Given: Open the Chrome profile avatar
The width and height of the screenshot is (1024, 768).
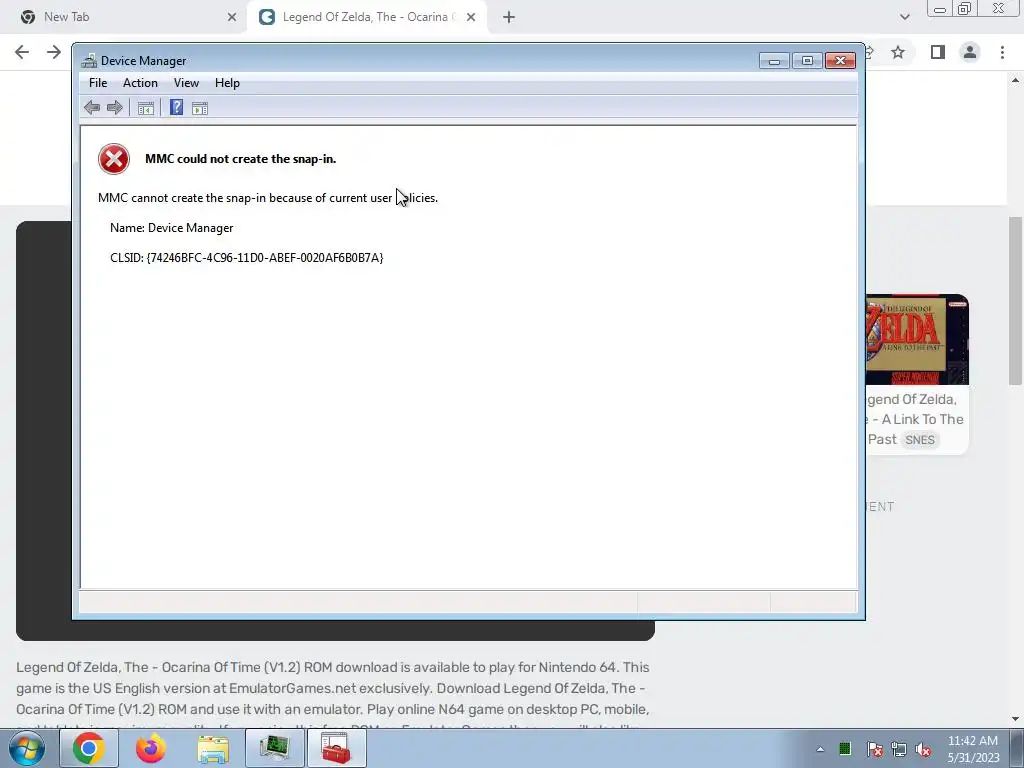Looking at the screenshot, I should [x=970, y=52].
